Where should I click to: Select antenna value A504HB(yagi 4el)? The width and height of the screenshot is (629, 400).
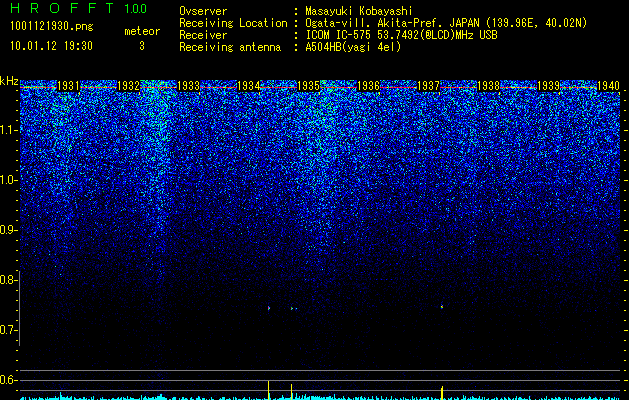coord(353,47)
